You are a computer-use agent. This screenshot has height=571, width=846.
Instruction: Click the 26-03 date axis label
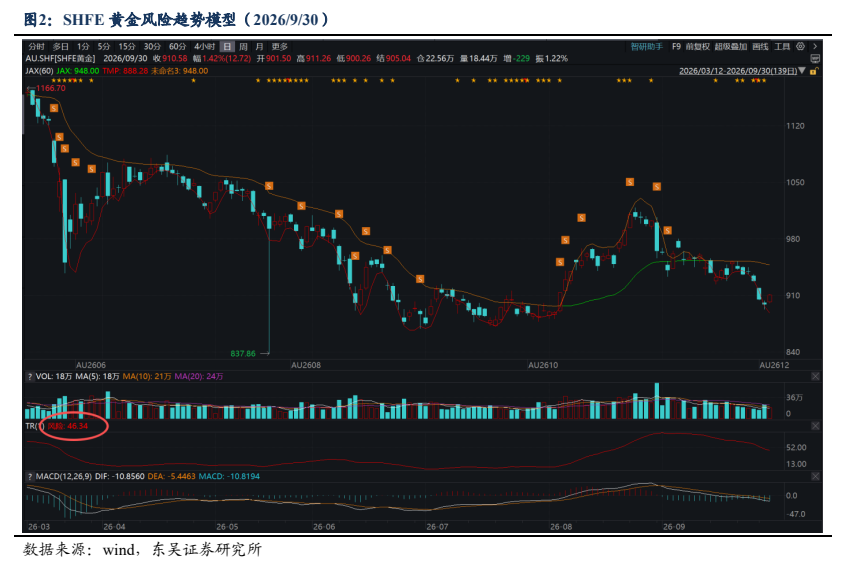coord(39,527)
